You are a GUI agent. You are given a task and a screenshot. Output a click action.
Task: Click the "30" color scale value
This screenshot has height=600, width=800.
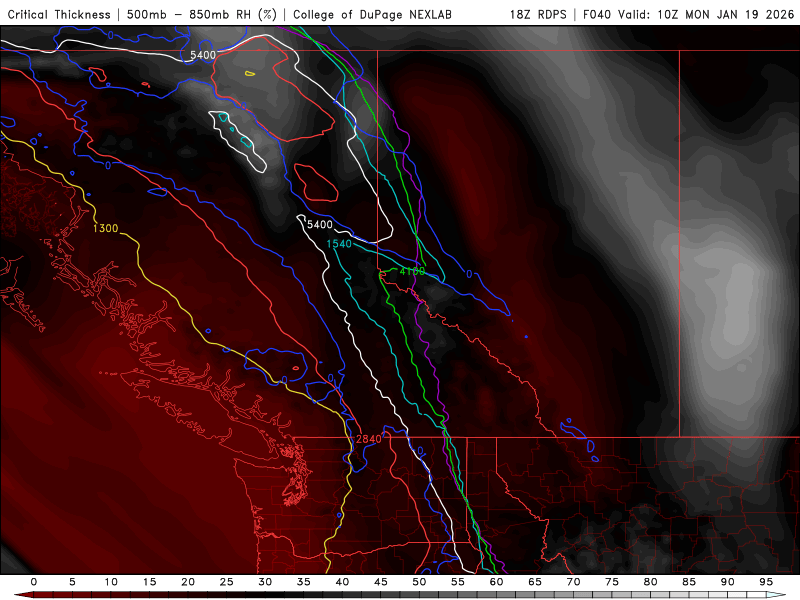tap(265, 582)
